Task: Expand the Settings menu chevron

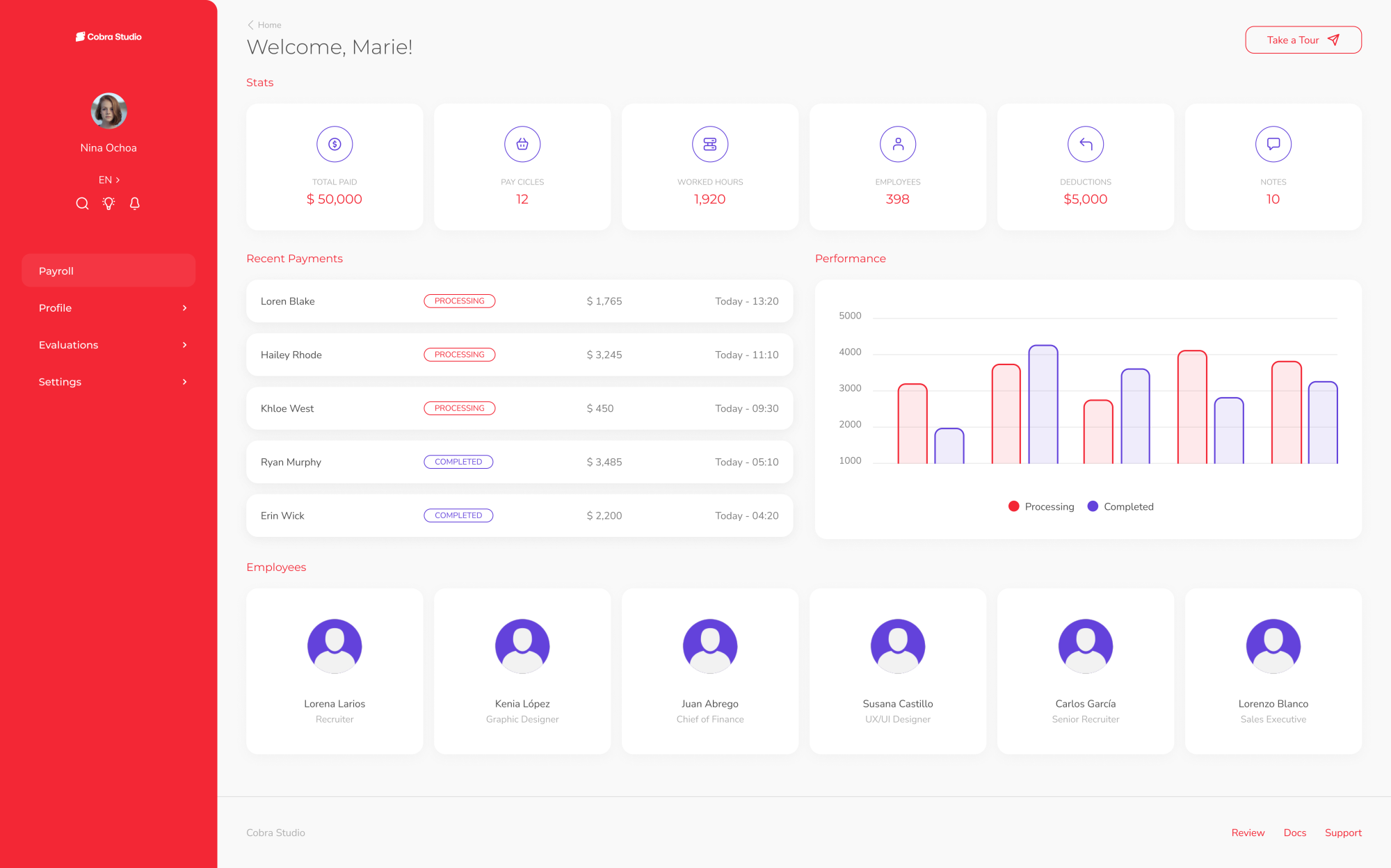Action: [184, 382]
